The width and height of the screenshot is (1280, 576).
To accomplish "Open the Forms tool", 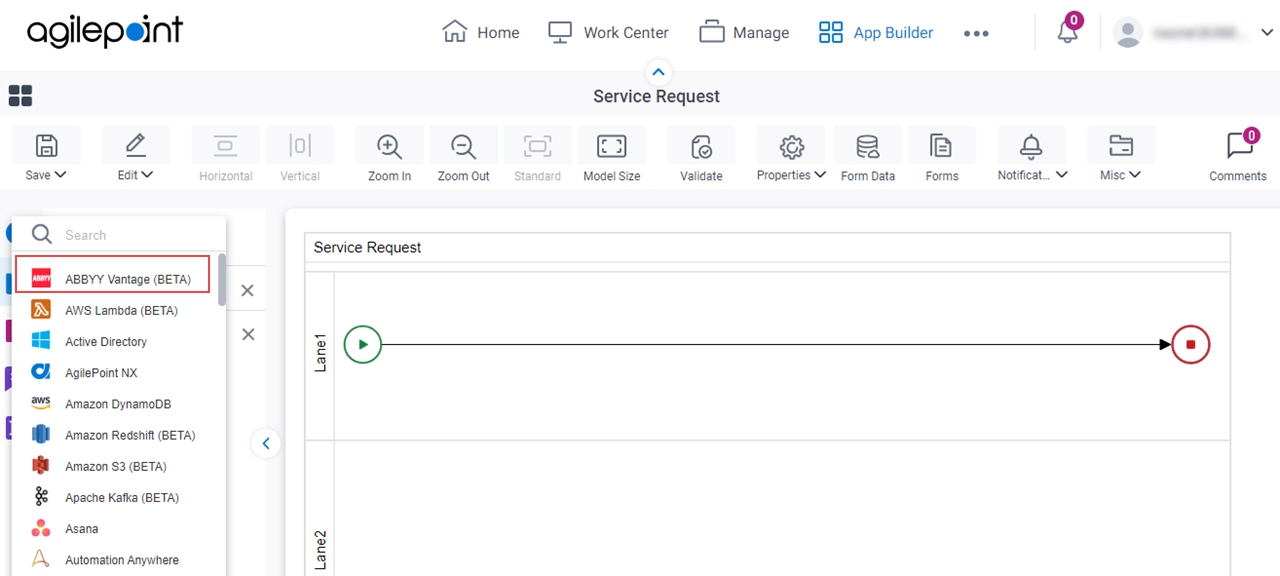I will point(941,156).
